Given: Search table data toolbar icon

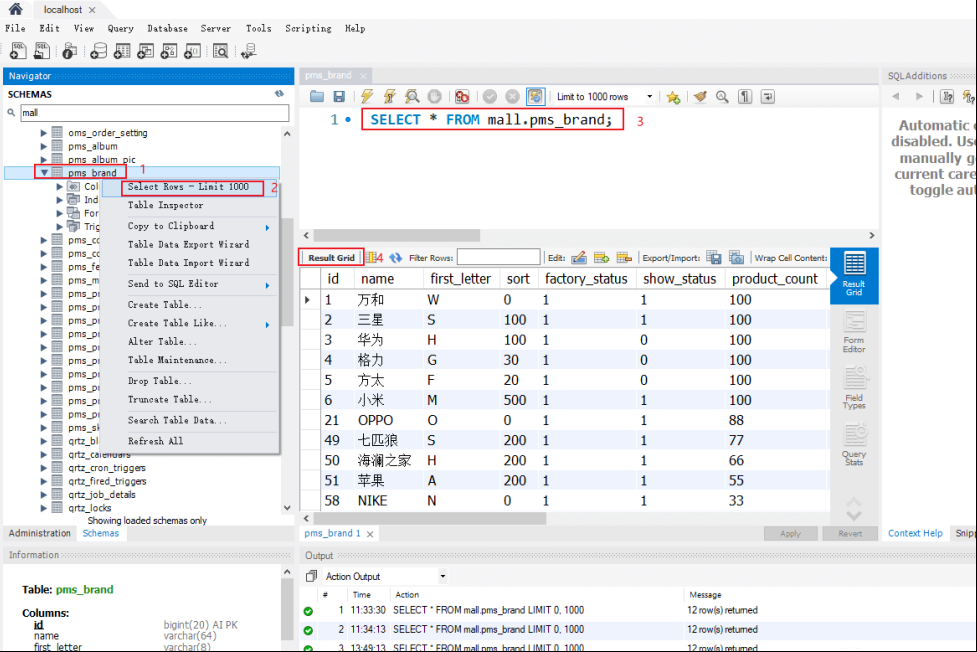Looking at the screenshot, I should click(221, 51).
